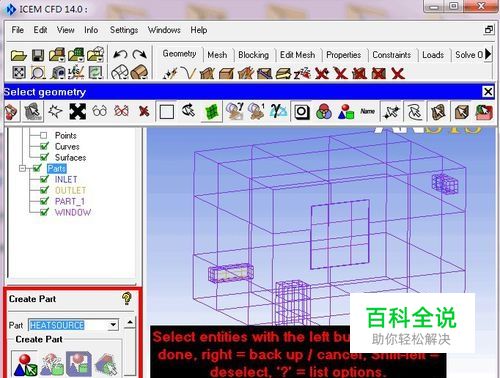This screenshot has width=500, height=378.
Task: Toggle the INLET part checkbox
Action: tap(44, 179)
